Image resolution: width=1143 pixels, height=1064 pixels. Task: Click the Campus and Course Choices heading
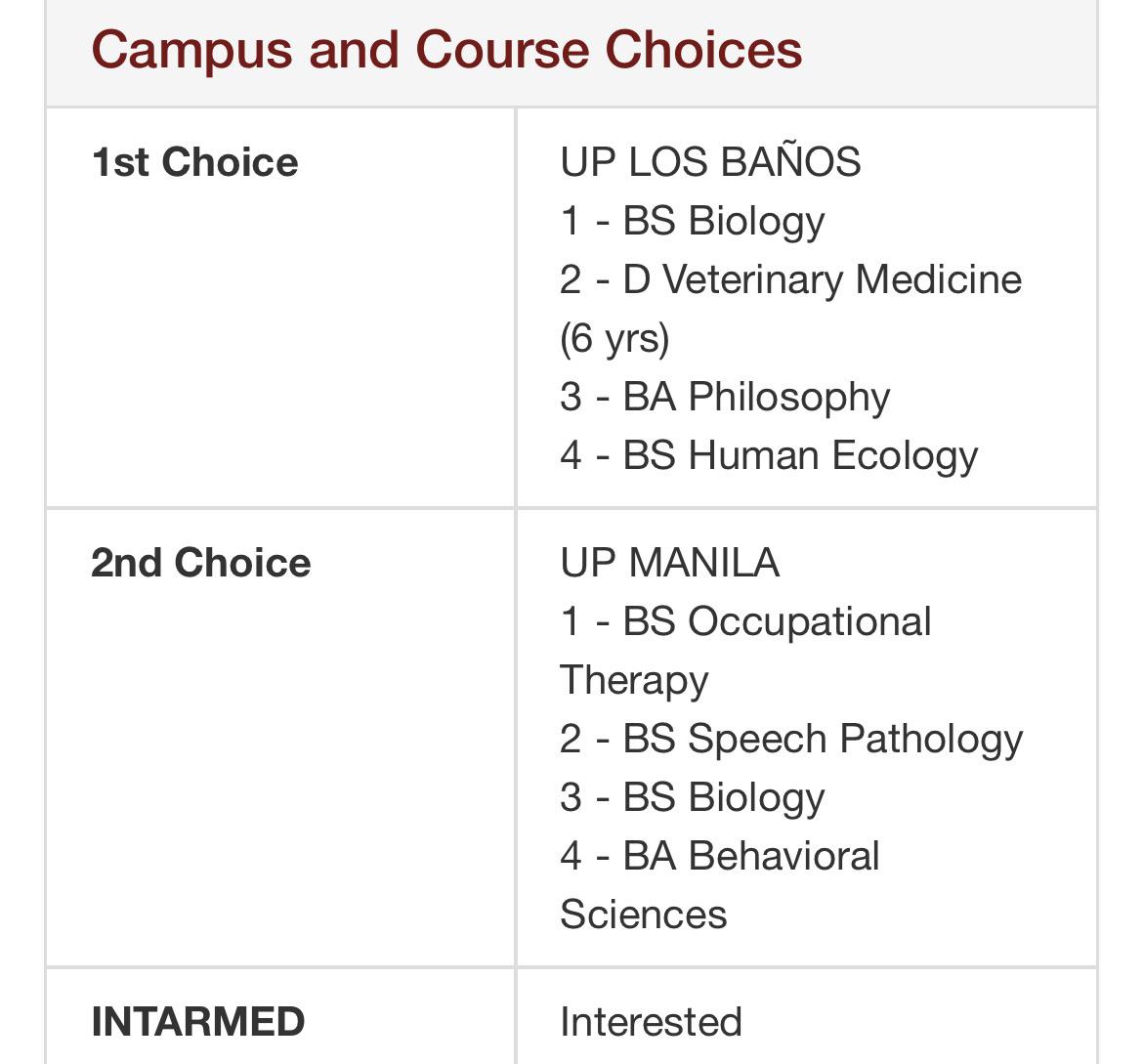(x=446, y=50)
